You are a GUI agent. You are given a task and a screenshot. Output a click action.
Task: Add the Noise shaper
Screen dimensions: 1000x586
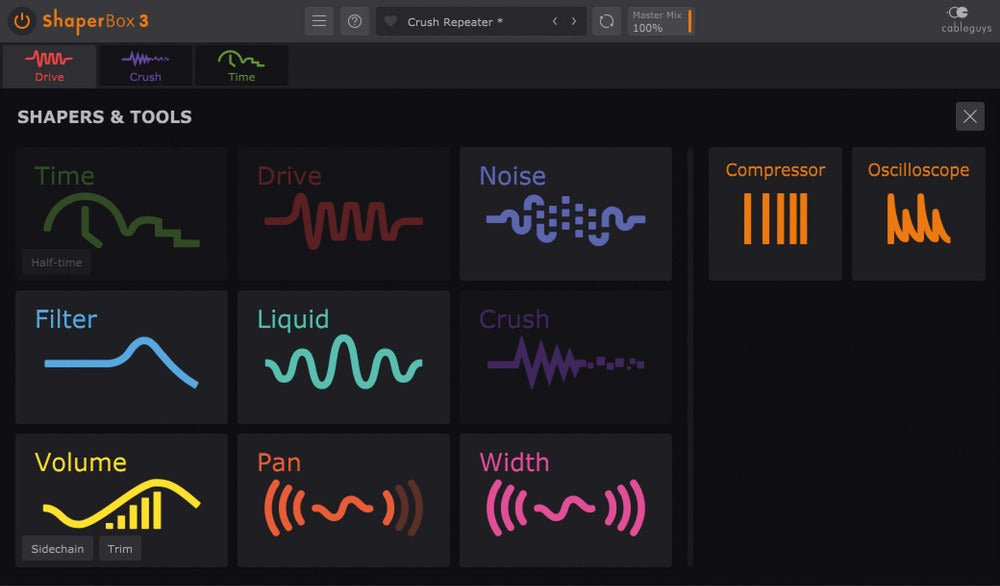[565, 214]
